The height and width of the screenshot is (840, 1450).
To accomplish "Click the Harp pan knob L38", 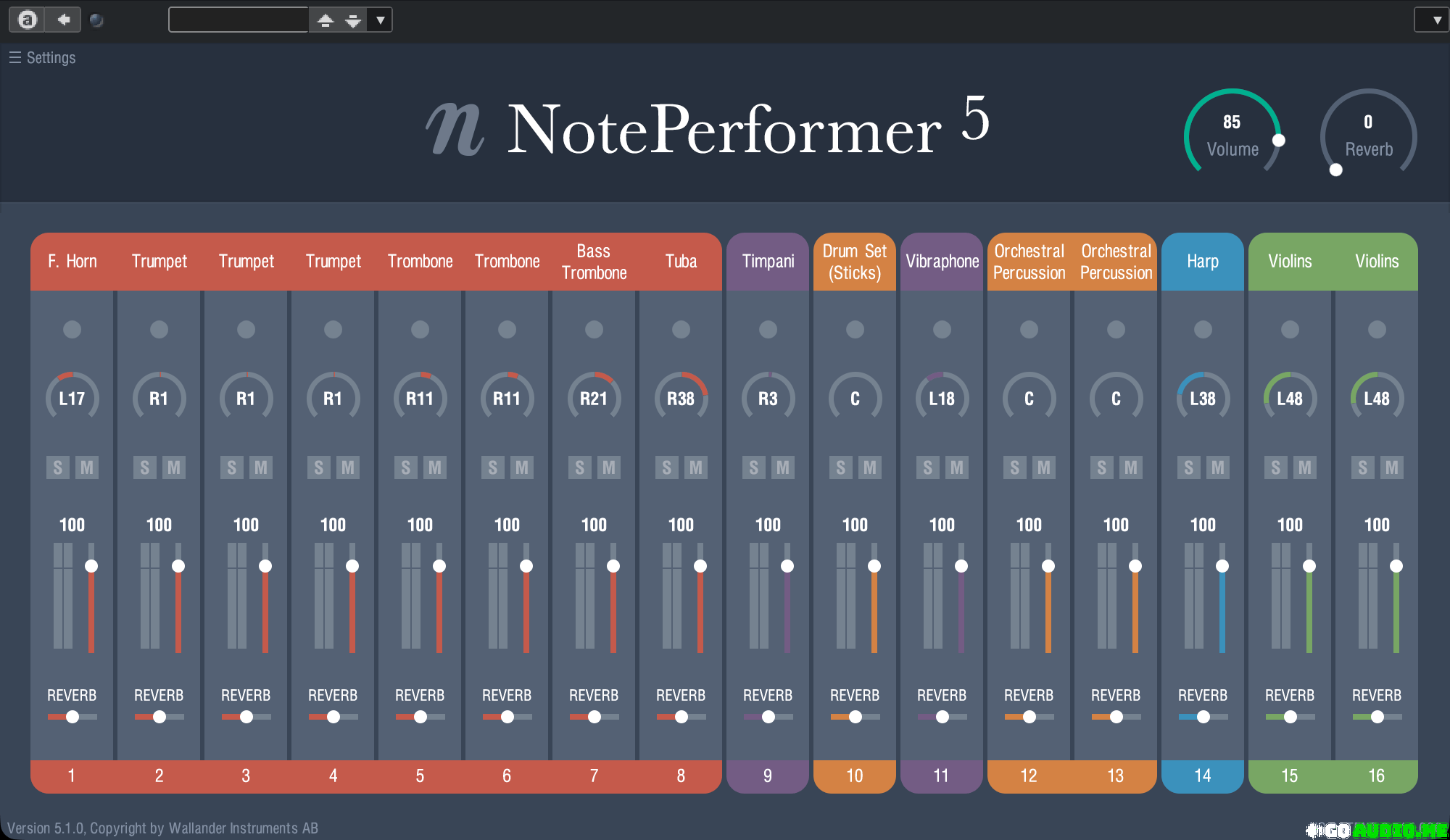I will point(1203,398).
